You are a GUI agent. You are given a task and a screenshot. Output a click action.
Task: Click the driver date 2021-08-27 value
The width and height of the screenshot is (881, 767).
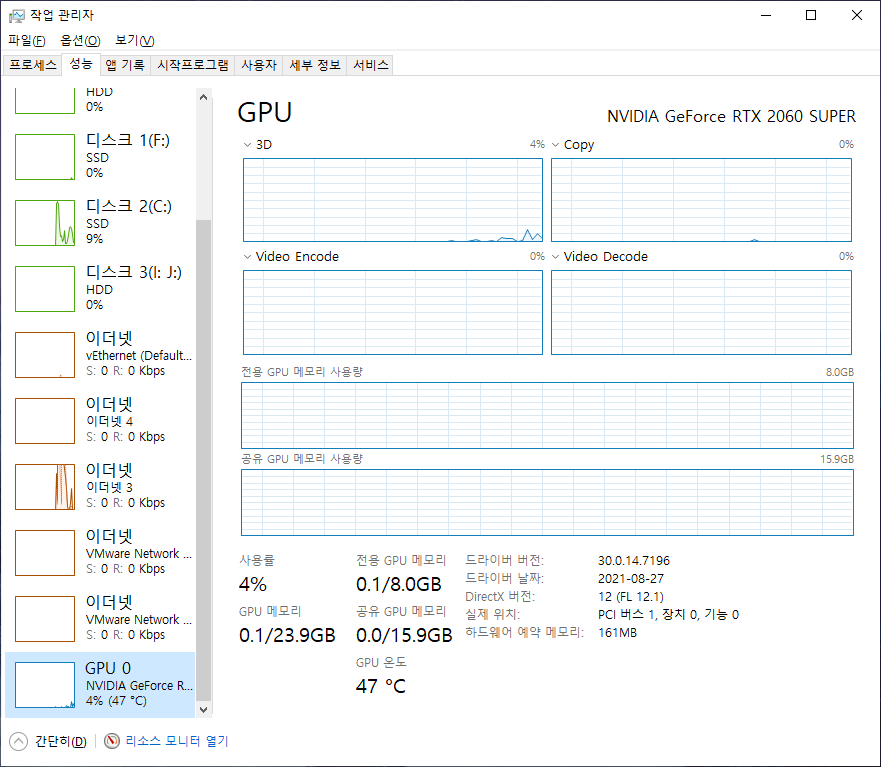click(631, 579)
